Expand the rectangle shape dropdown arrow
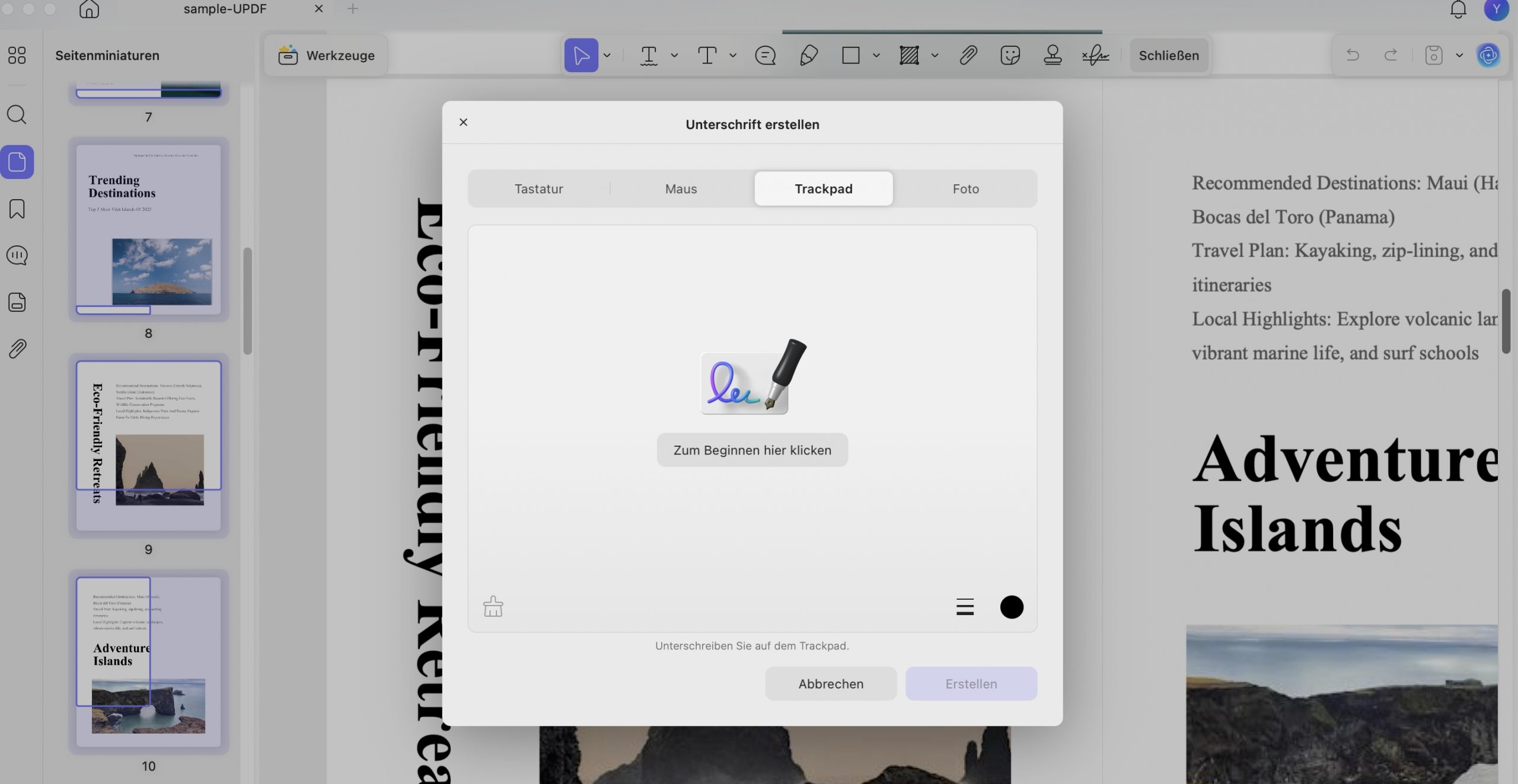 [876, 55]
